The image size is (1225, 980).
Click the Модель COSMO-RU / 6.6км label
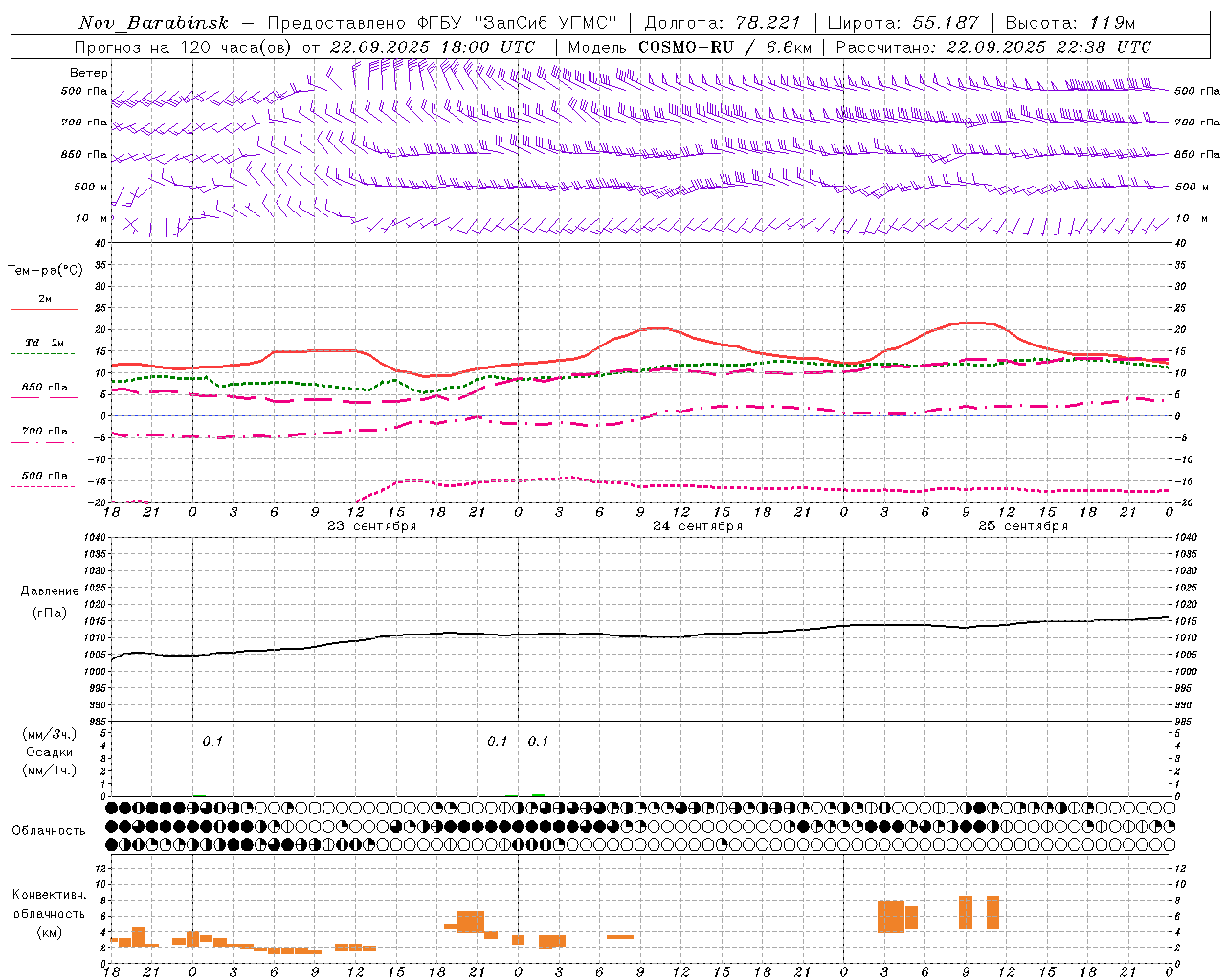690,47
